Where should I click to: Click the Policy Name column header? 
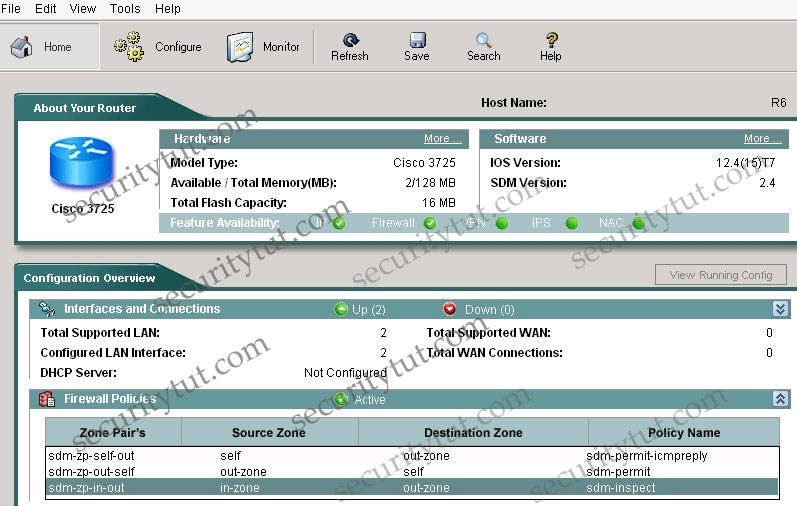(684, 432)
